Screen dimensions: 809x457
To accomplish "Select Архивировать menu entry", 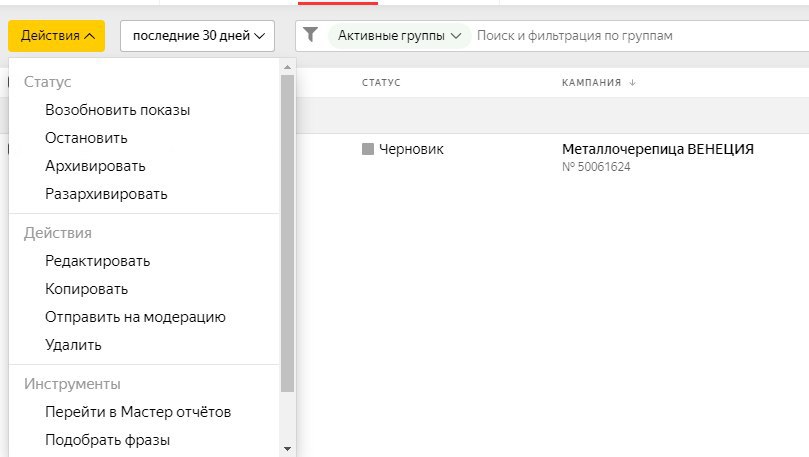I will [x=95, y=166].
